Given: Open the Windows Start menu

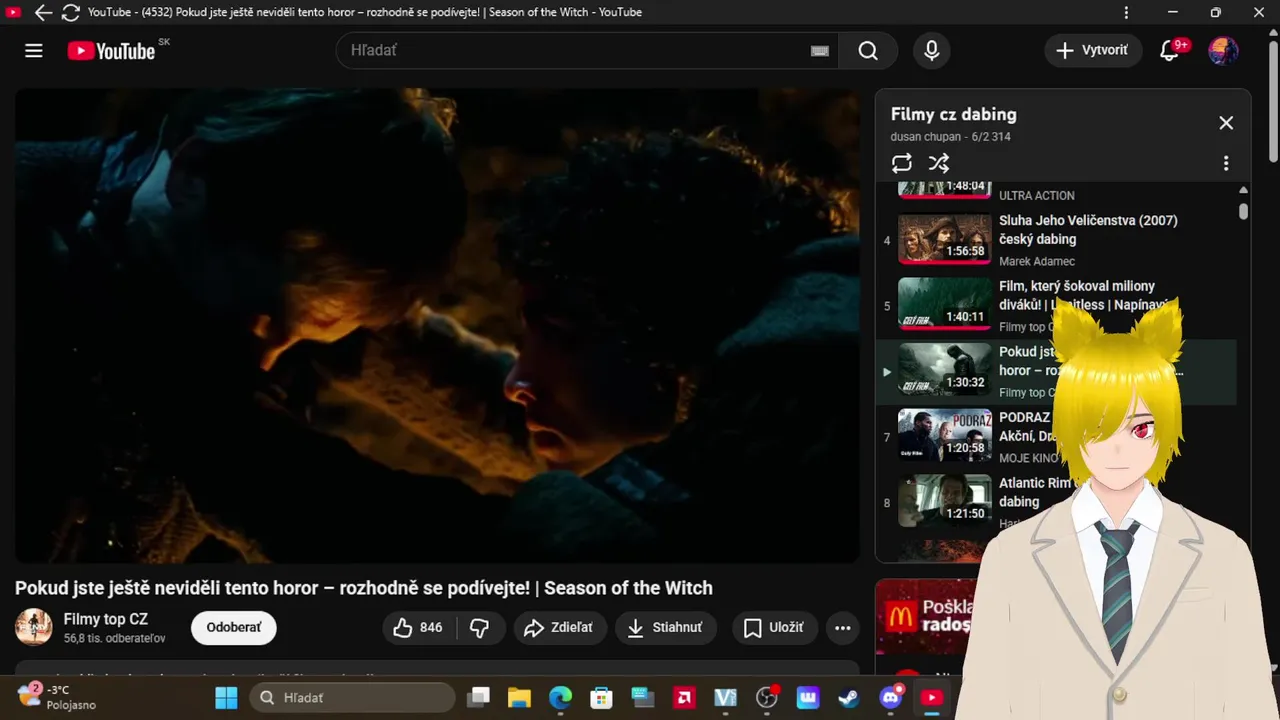Looking at the screenshot, I should [227, 697].
